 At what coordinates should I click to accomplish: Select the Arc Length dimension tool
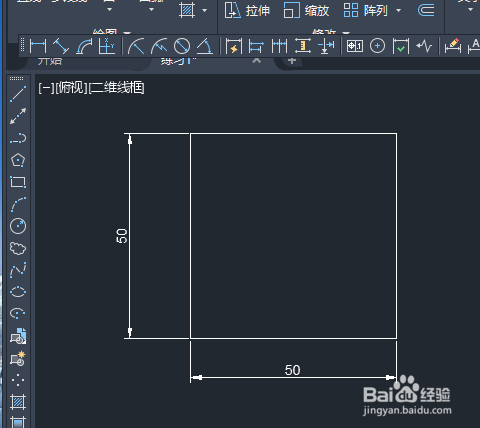(84, 46)
